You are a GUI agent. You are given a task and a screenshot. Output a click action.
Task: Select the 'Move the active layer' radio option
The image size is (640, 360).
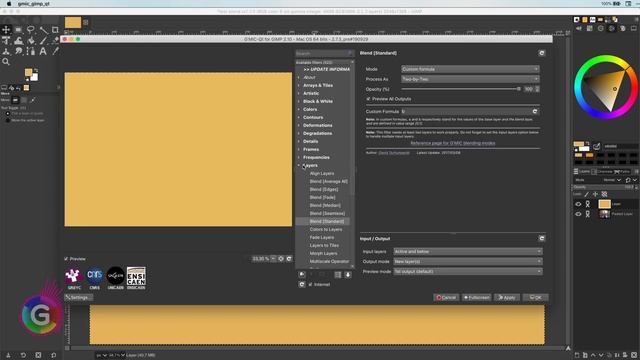[8, 120]
